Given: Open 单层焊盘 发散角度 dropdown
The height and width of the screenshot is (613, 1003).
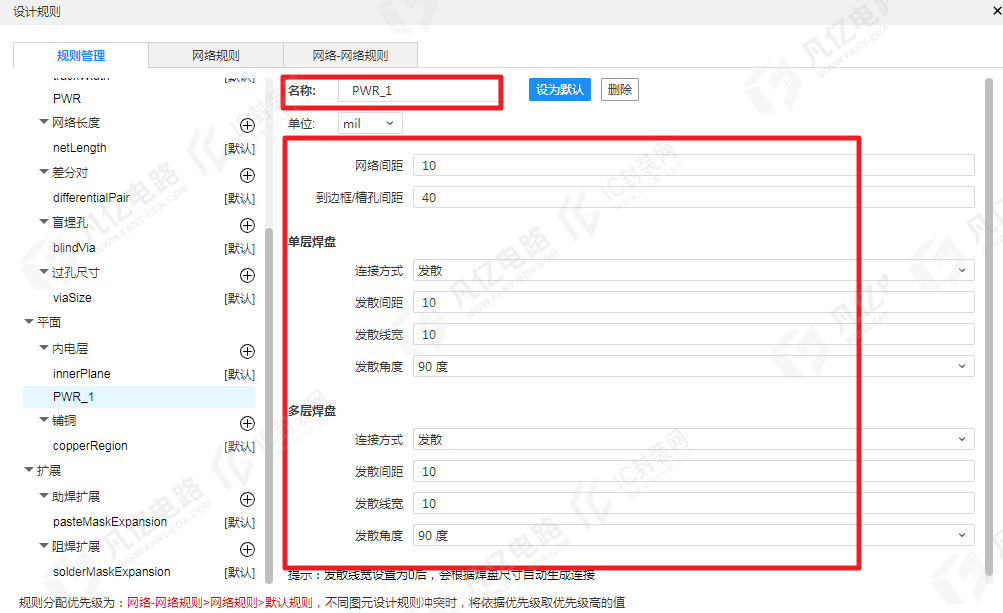Looking at the screenshot, I should [x=693, y=366].
